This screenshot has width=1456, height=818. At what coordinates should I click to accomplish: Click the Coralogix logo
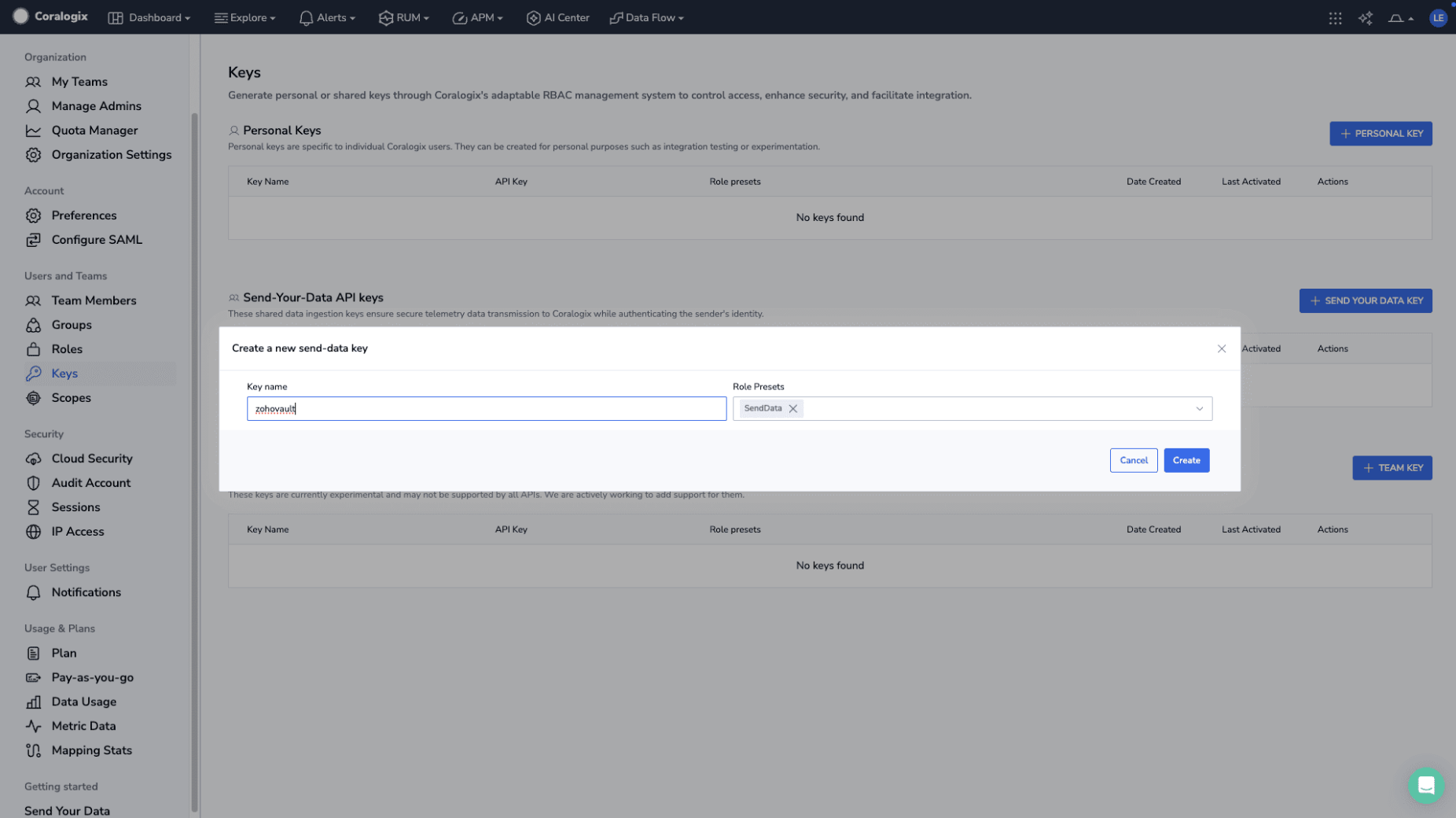50,17
